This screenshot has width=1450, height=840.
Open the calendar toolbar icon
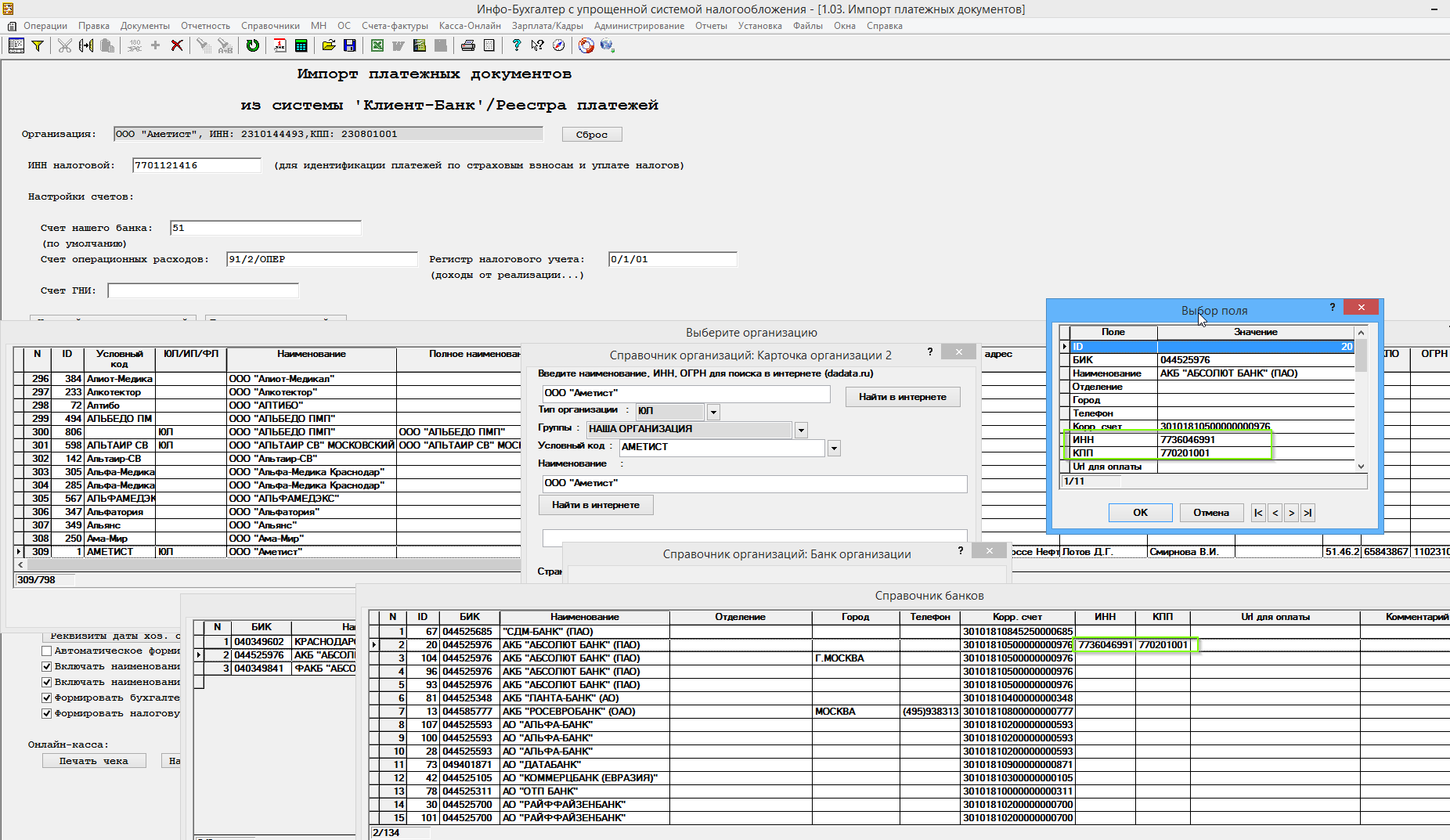click(280, 45)
